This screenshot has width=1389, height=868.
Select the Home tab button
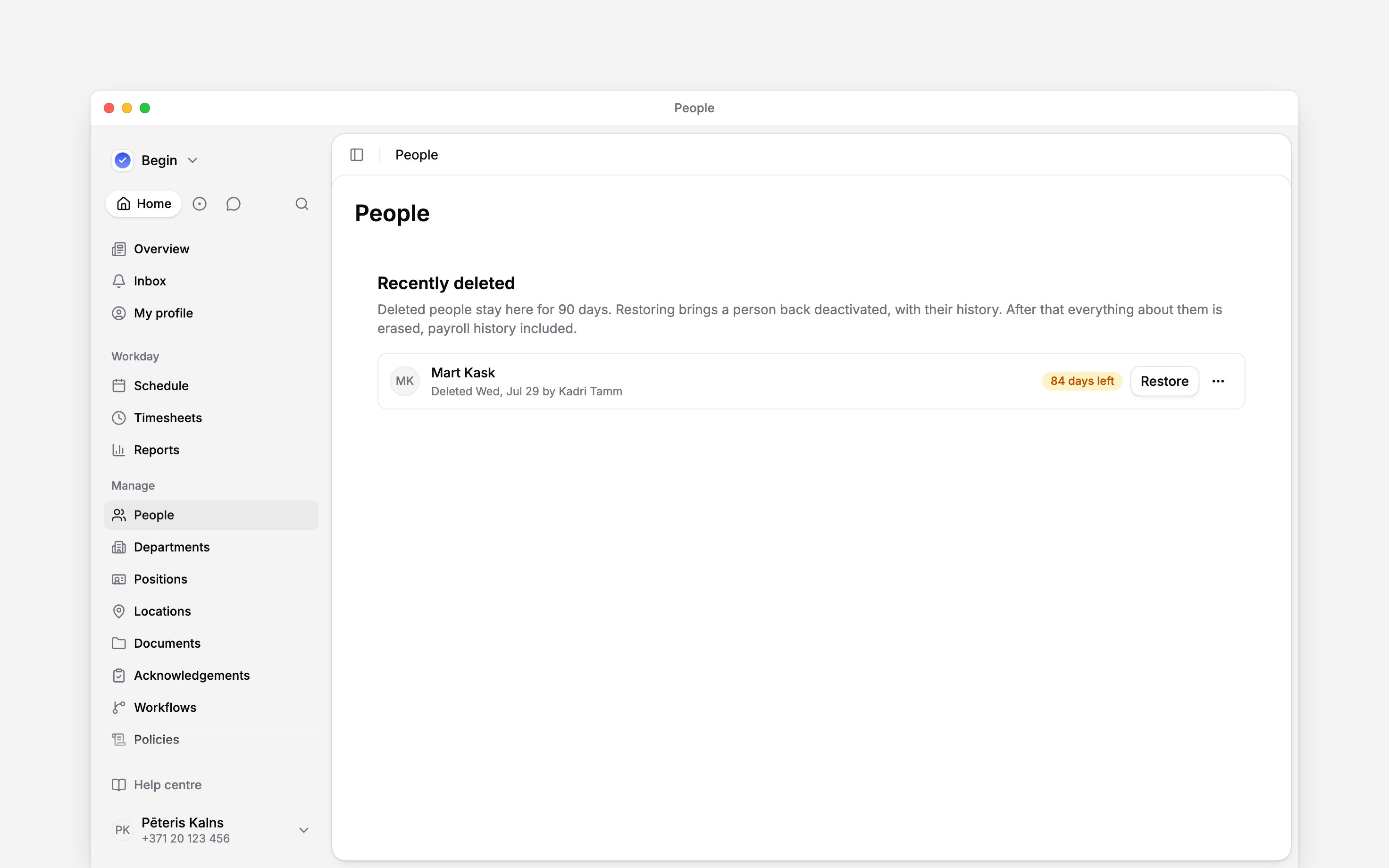[143, 204]
